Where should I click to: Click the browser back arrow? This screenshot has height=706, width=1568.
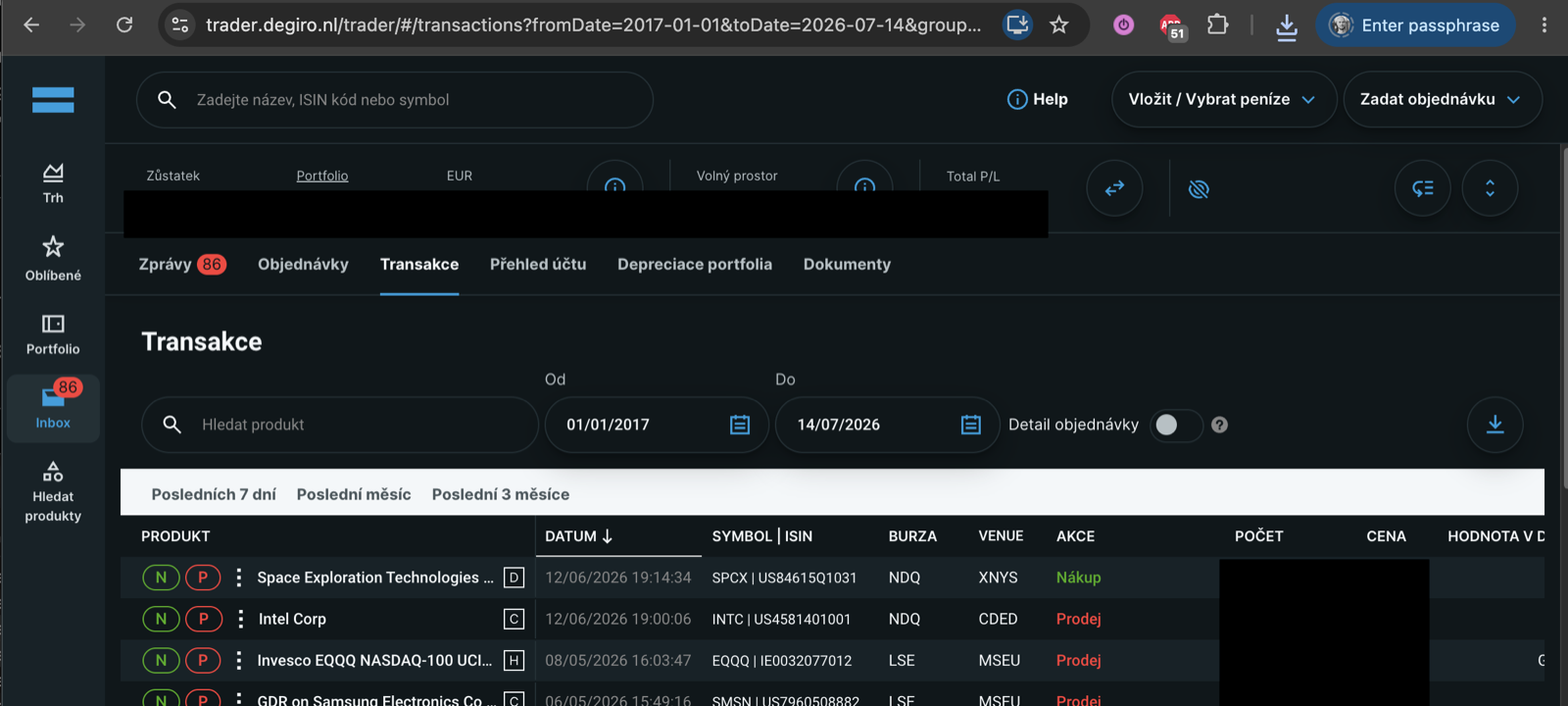tap(31, 25)
